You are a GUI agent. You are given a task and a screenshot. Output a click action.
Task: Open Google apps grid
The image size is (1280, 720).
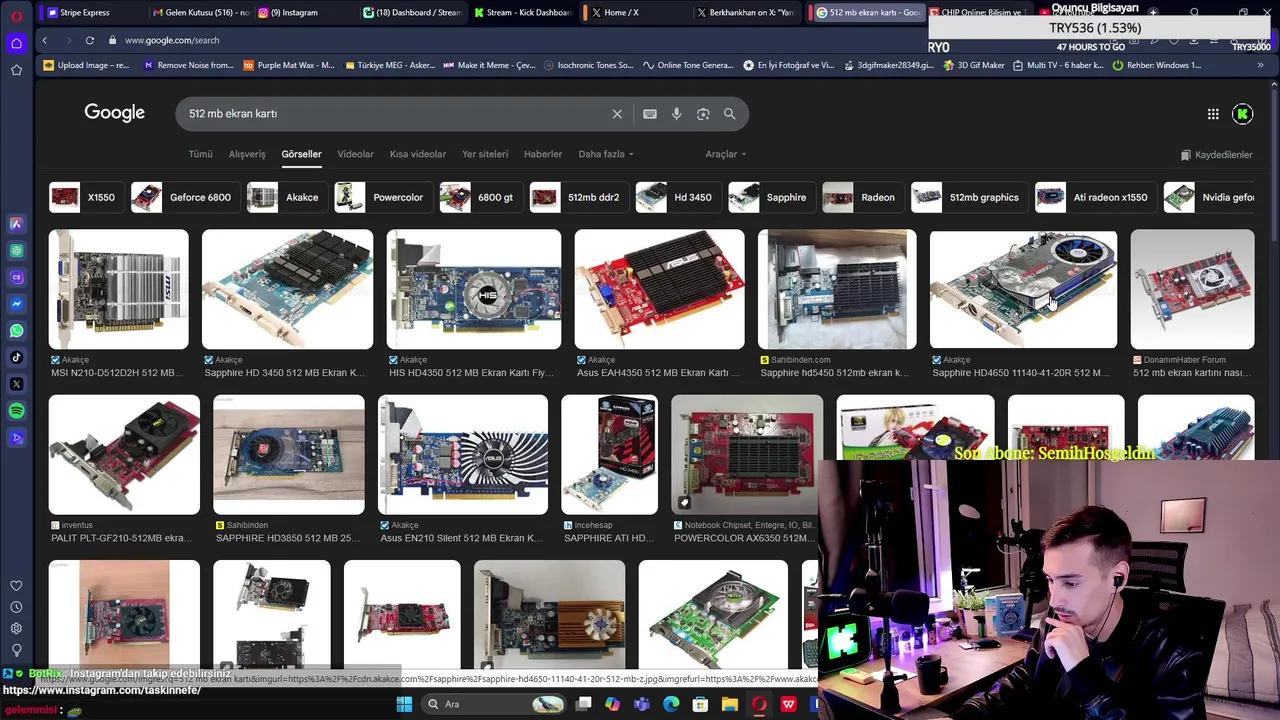point(1213,114)
